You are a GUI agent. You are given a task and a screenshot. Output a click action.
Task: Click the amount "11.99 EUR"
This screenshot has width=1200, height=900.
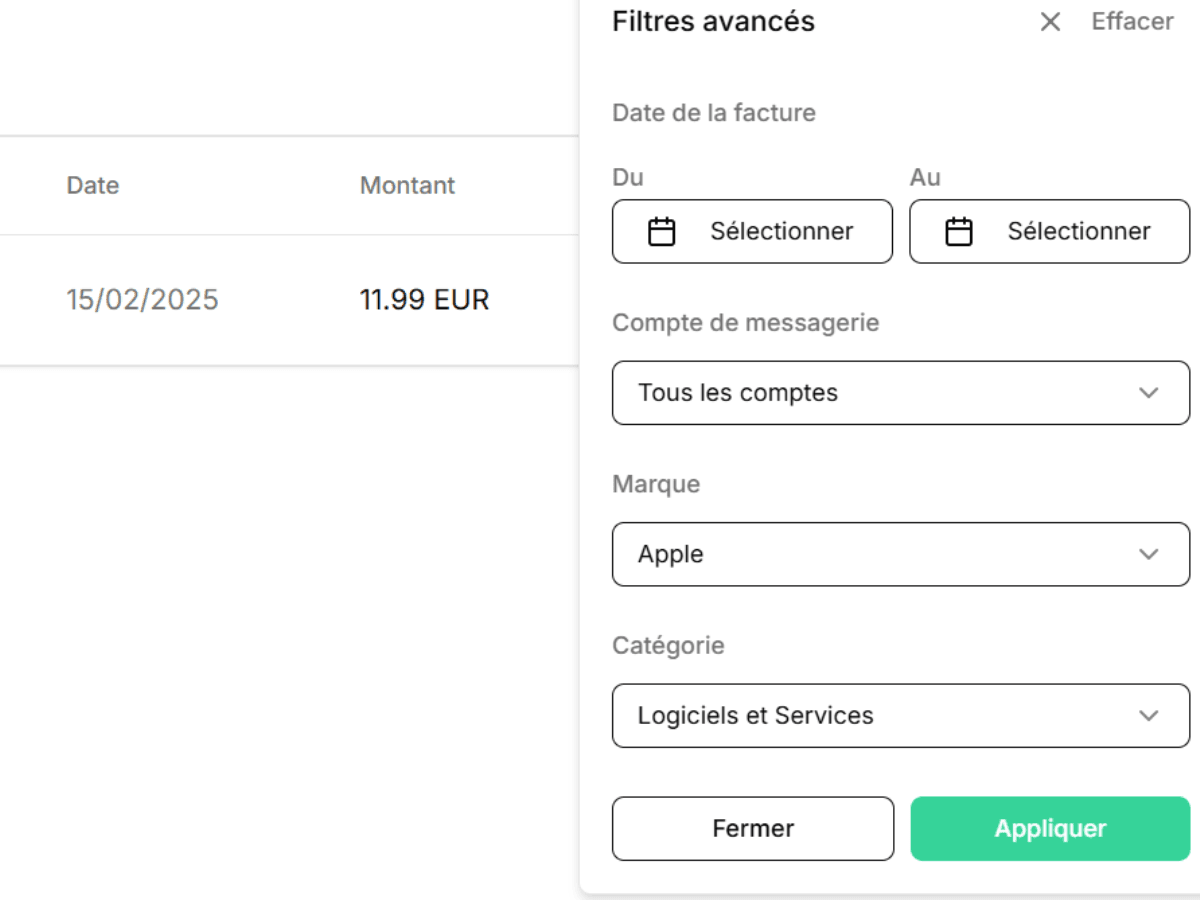424,299
